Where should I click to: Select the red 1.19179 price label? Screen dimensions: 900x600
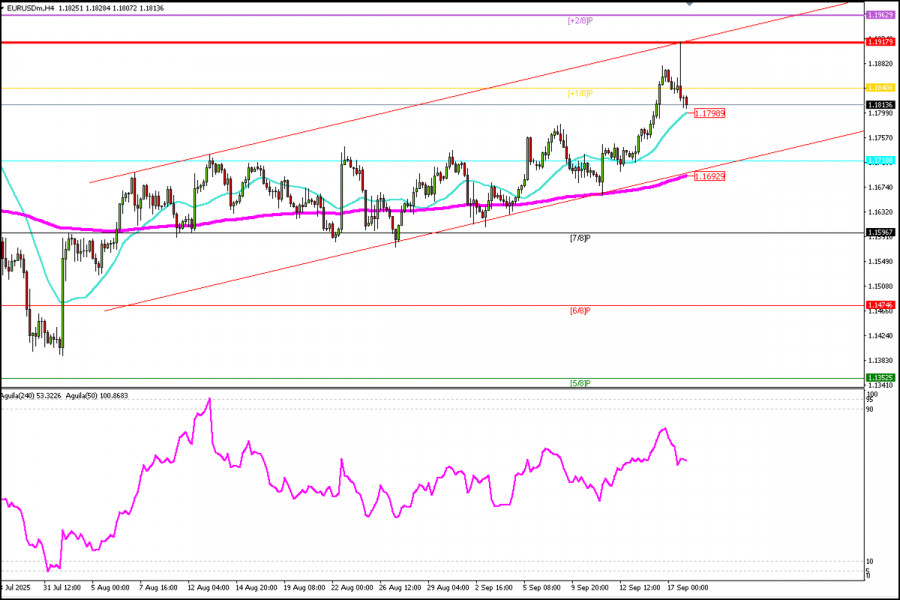point(880,42)
